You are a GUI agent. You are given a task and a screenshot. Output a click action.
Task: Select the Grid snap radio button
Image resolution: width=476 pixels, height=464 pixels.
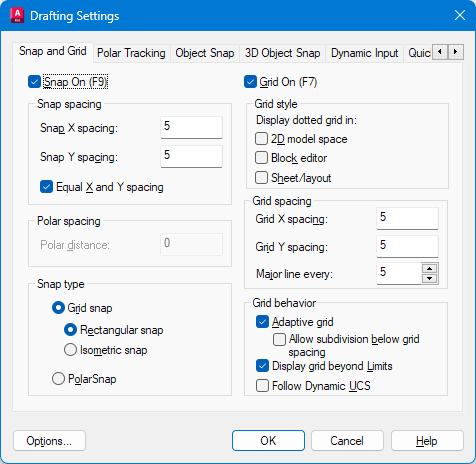(58, 308)
